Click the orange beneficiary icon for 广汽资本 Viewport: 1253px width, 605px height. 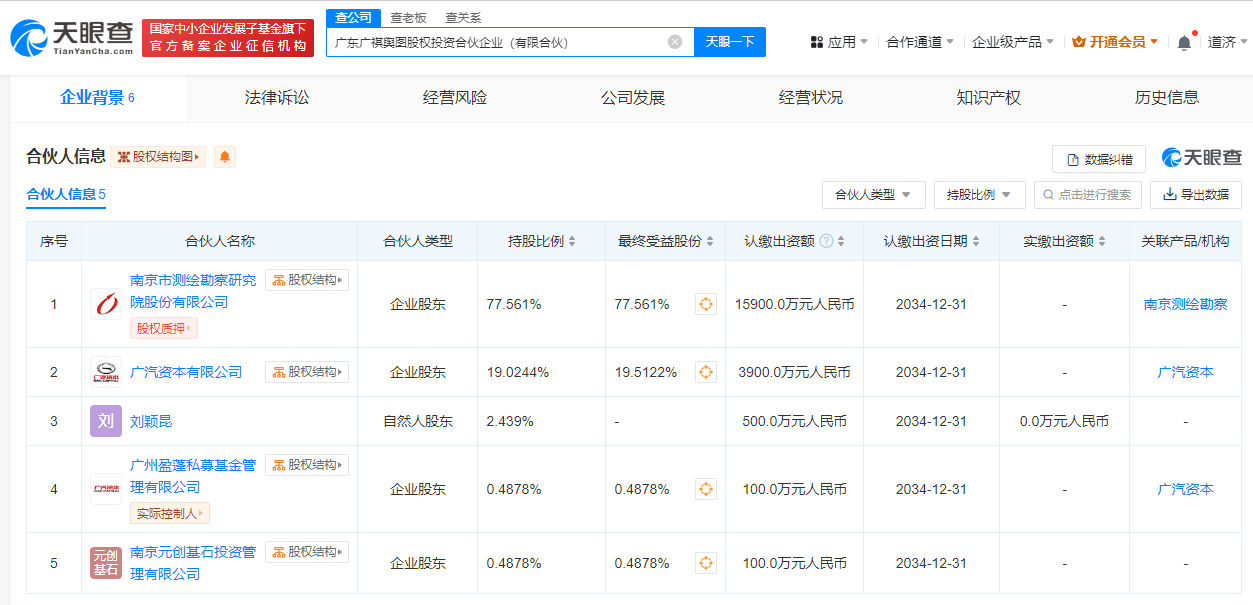[x=705, y=371]
